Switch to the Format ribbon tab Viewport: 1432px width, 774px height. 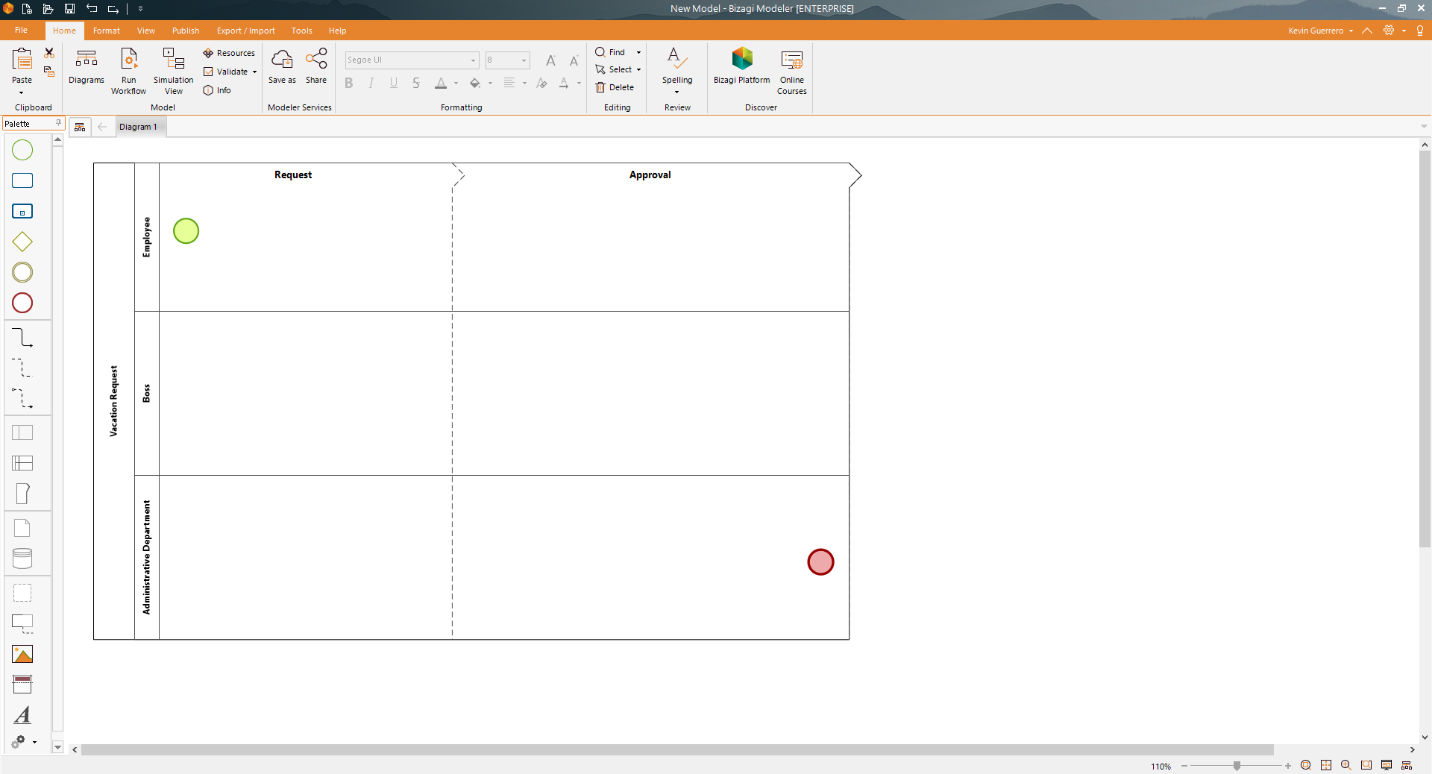click(106, 31)
